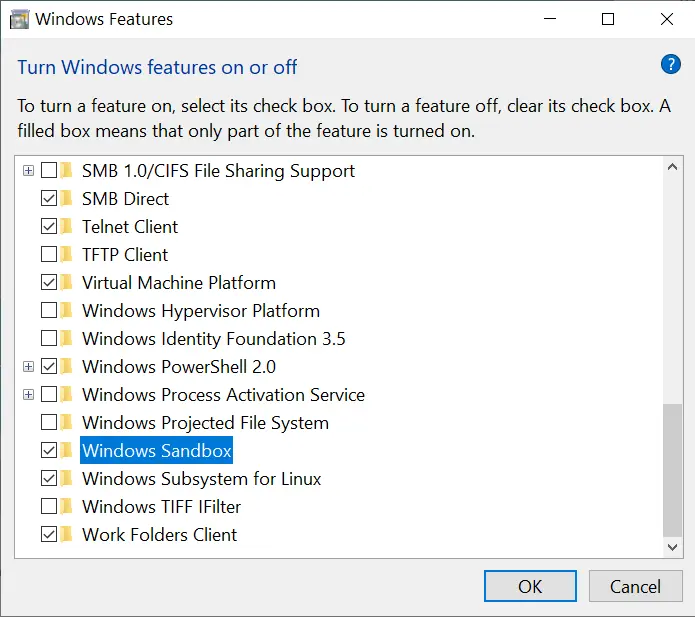Click the OK button
This screenshot has width=695, height=617.
(530, 586)
